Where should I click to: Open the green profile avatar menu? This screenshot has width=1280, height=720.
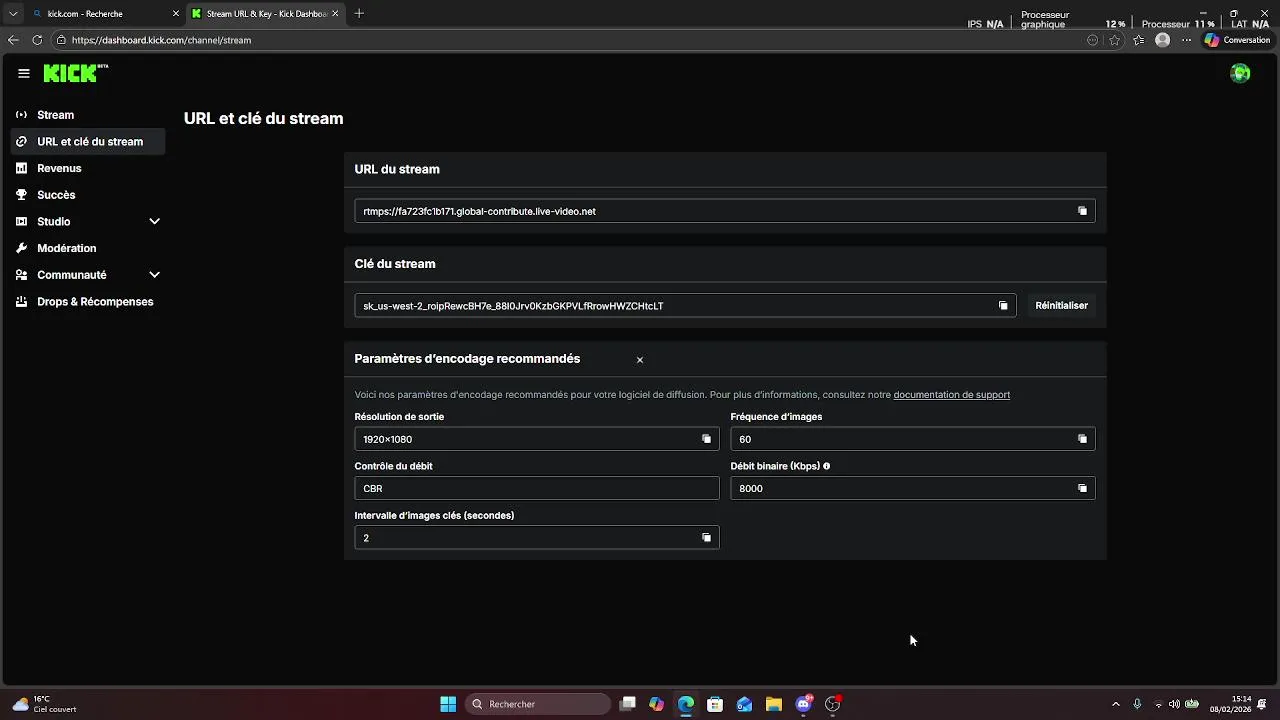pos(1240,73)
